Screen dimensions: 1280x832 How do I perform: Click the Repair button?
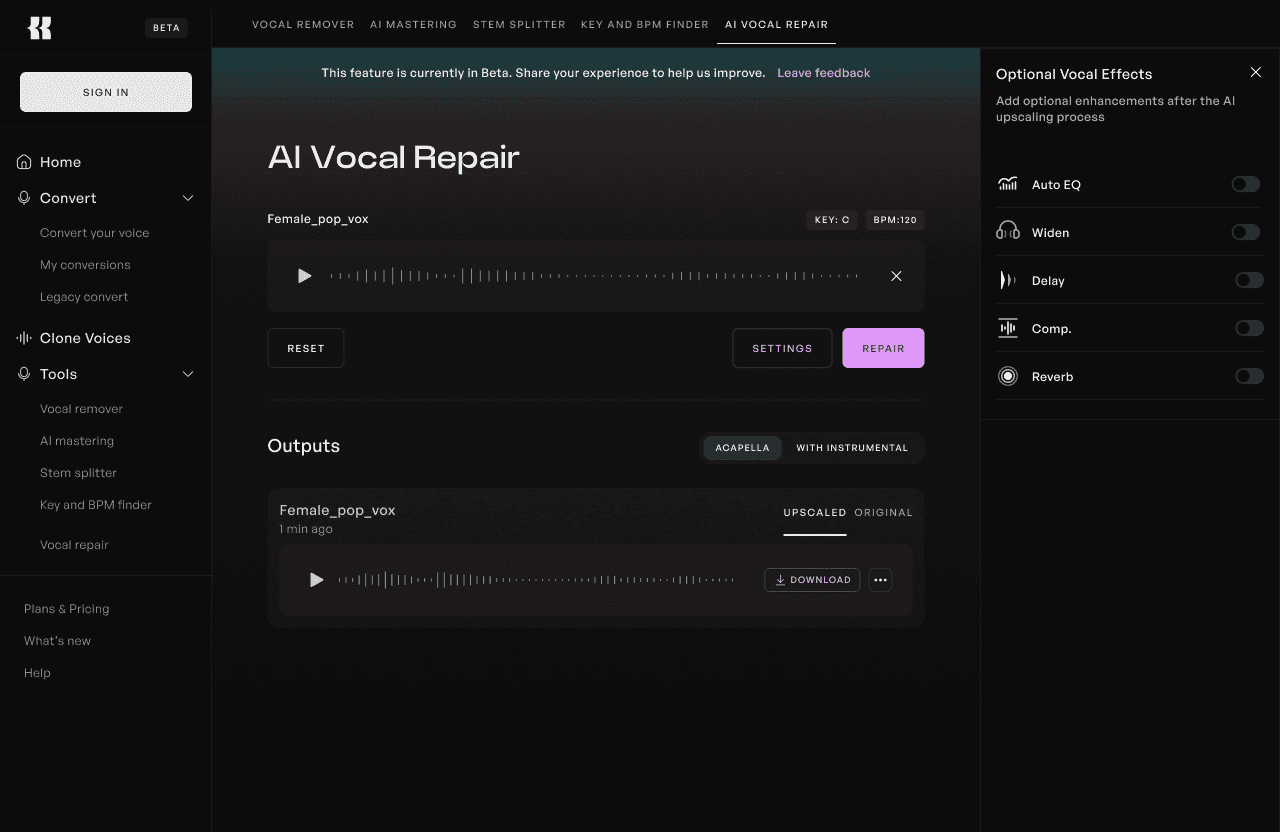[x=883, y=348]
